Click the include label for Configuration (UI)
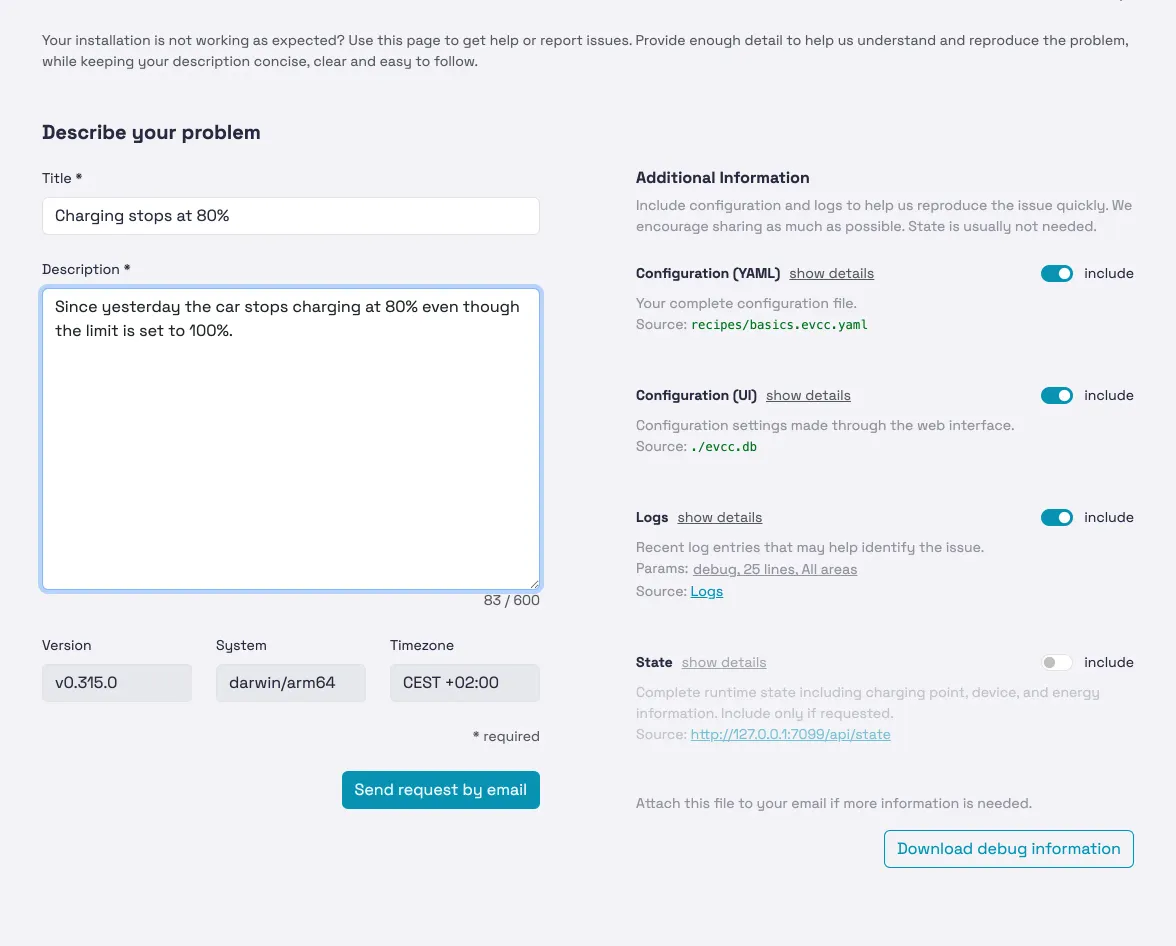Image resolution: width=1176 pixels, height=946 pixels. point(1108,395)
